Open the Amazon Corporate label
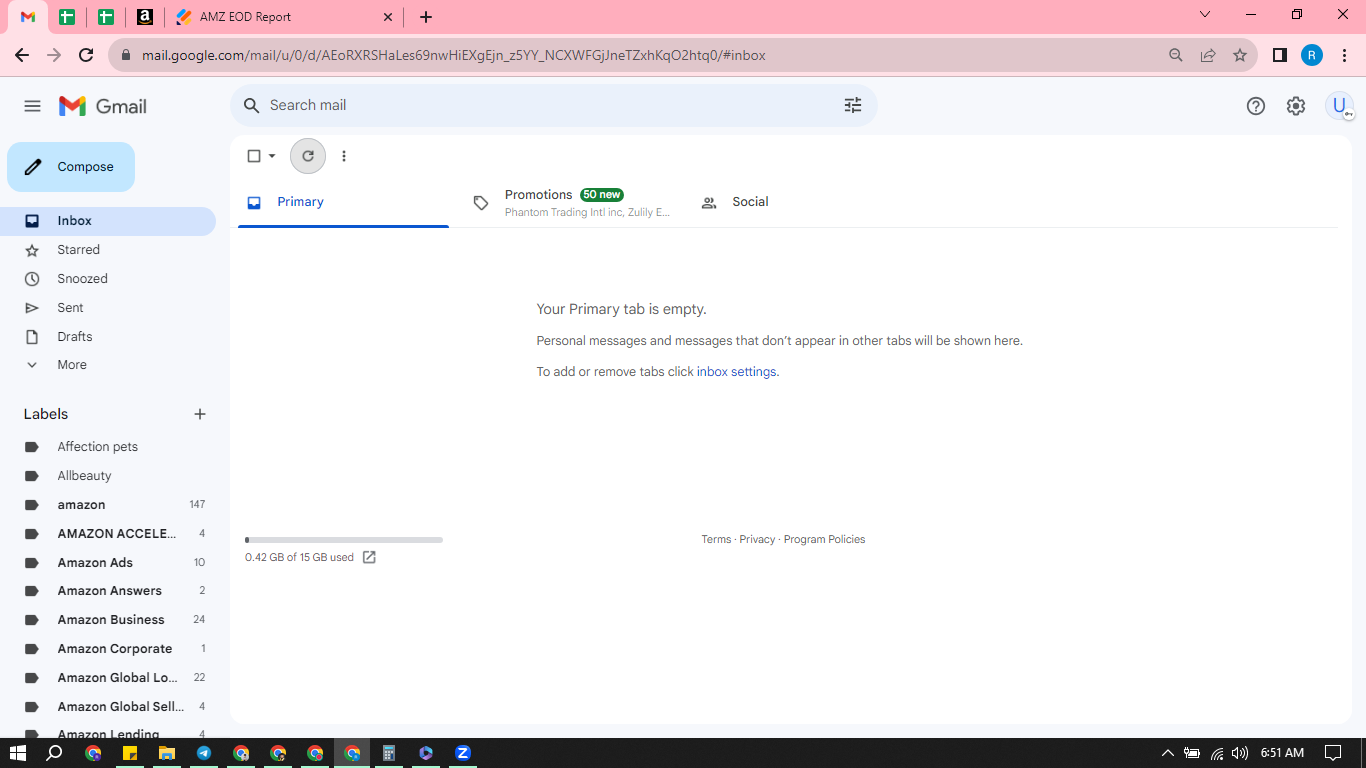Screen dimensions: 1366x768 108,649
